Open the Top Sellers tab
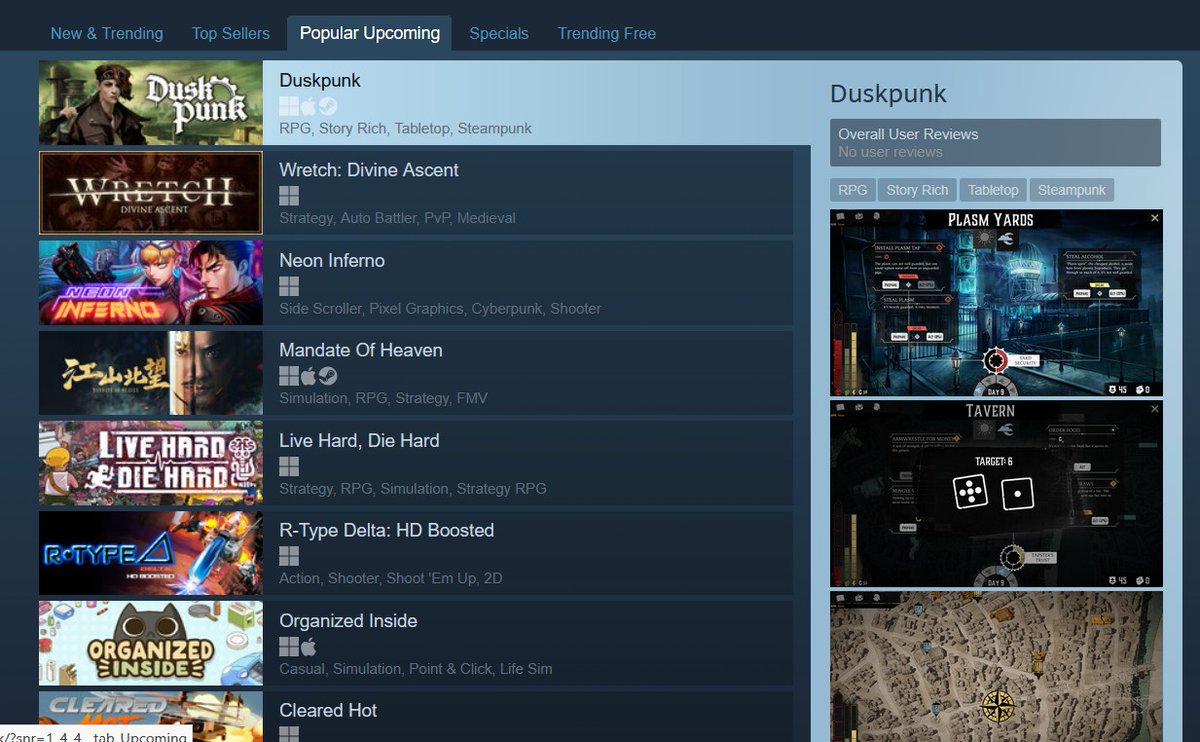This screenshot has width=1200, height=742. [231, 33]
